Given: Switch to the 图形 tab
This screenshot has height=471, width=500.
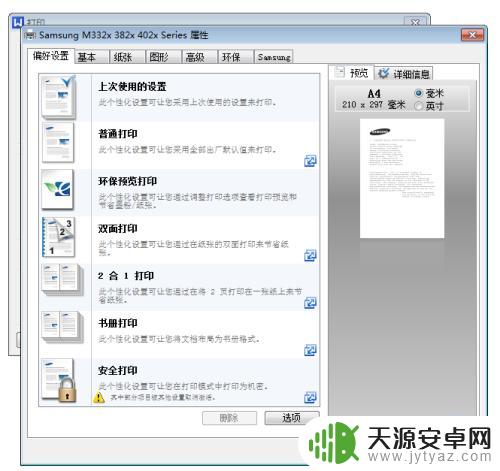Looking at the screenshot, I should tap(164, 57).
